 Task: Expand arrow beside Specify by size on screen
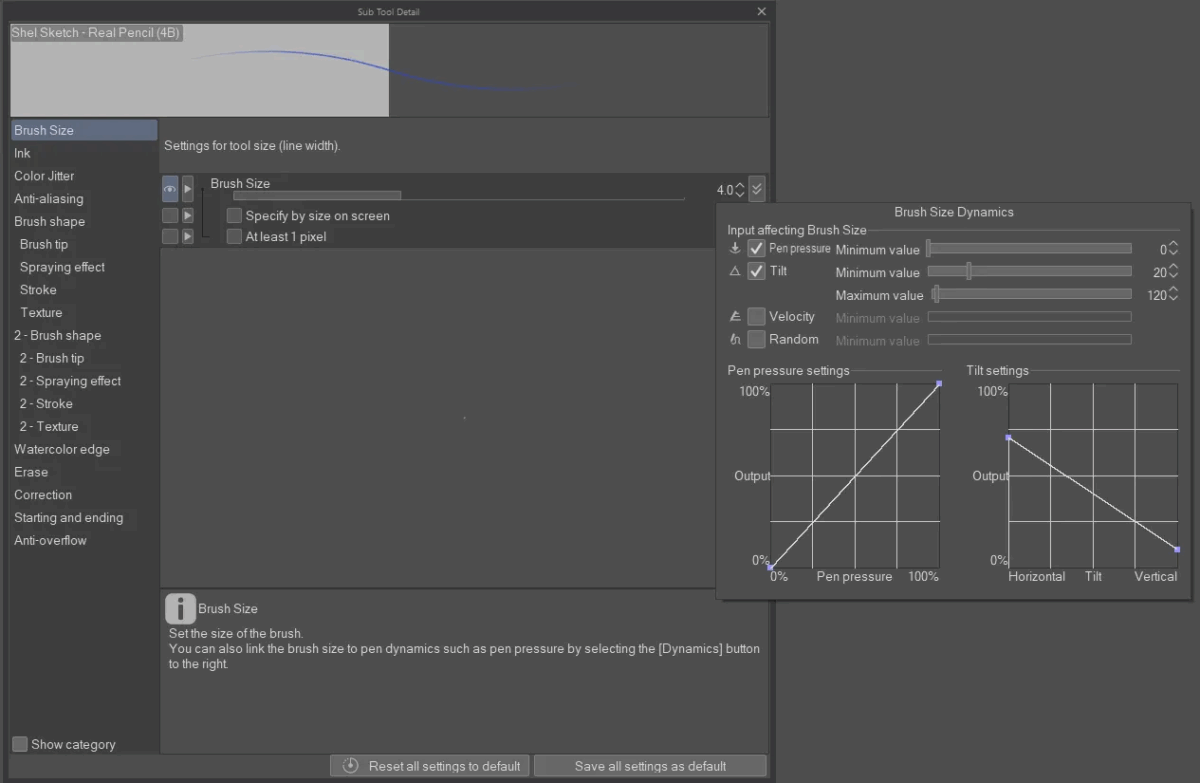(188, 215)
